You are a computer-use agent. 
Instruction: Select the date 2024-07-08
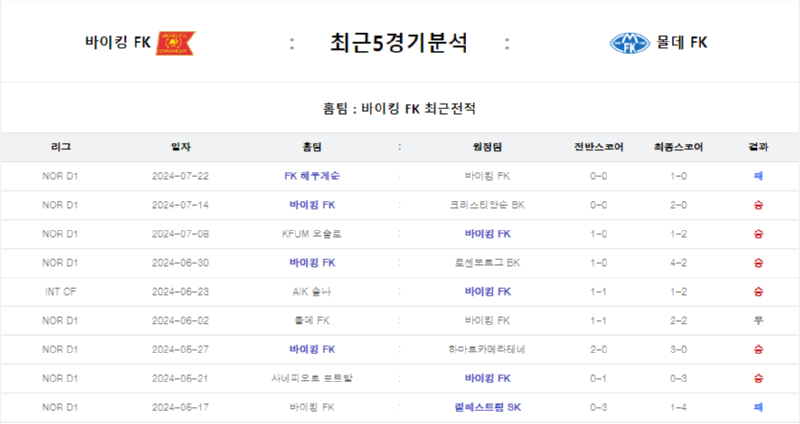coord(181,234)
